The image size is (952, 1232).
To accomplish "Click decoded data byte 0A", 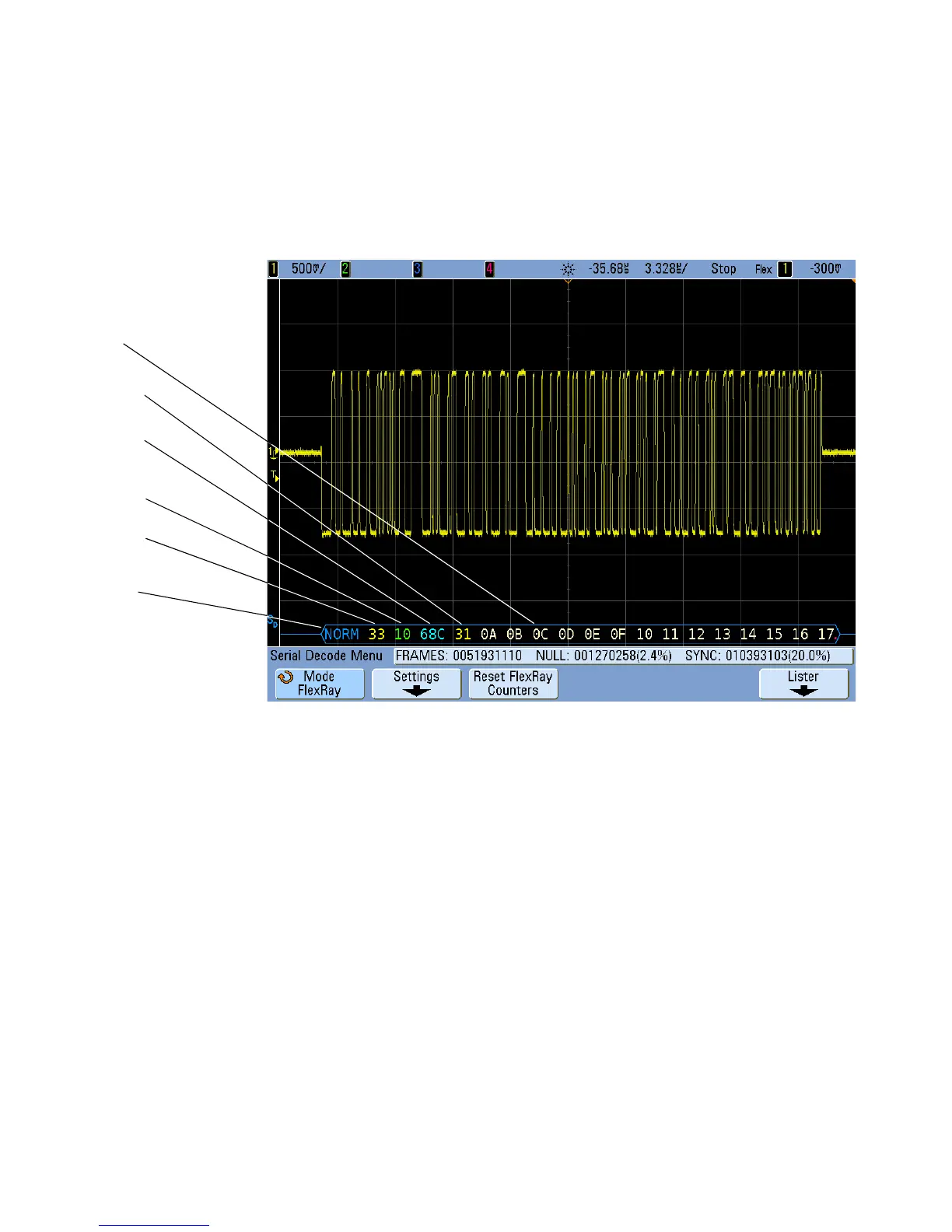I will click(488, 635).
